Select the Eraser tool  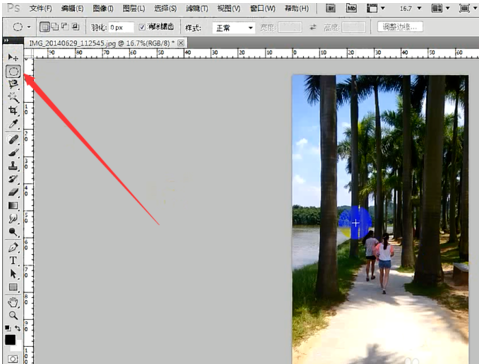pos(13,192)
